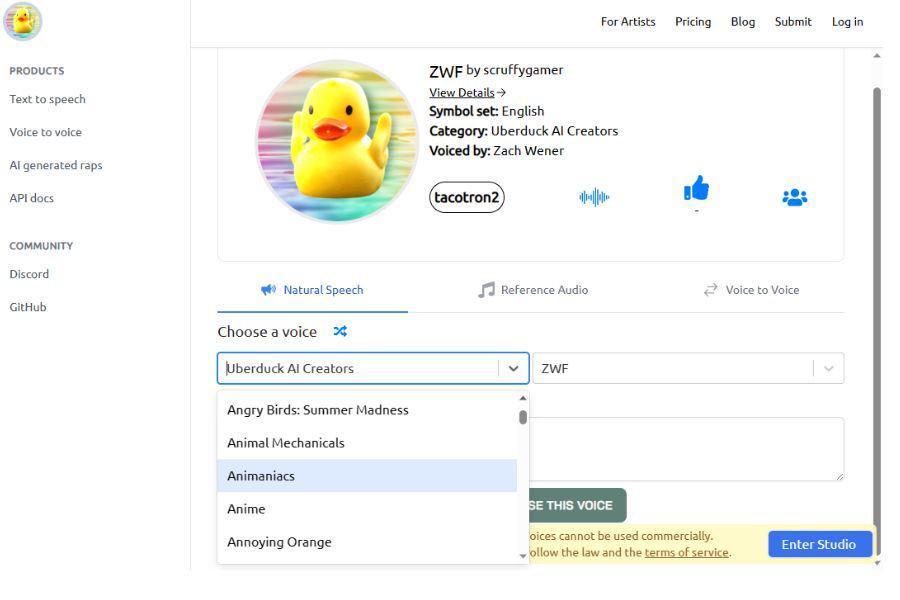Open the GitHub community link
The image size is (900, 600).
point(28,307)
